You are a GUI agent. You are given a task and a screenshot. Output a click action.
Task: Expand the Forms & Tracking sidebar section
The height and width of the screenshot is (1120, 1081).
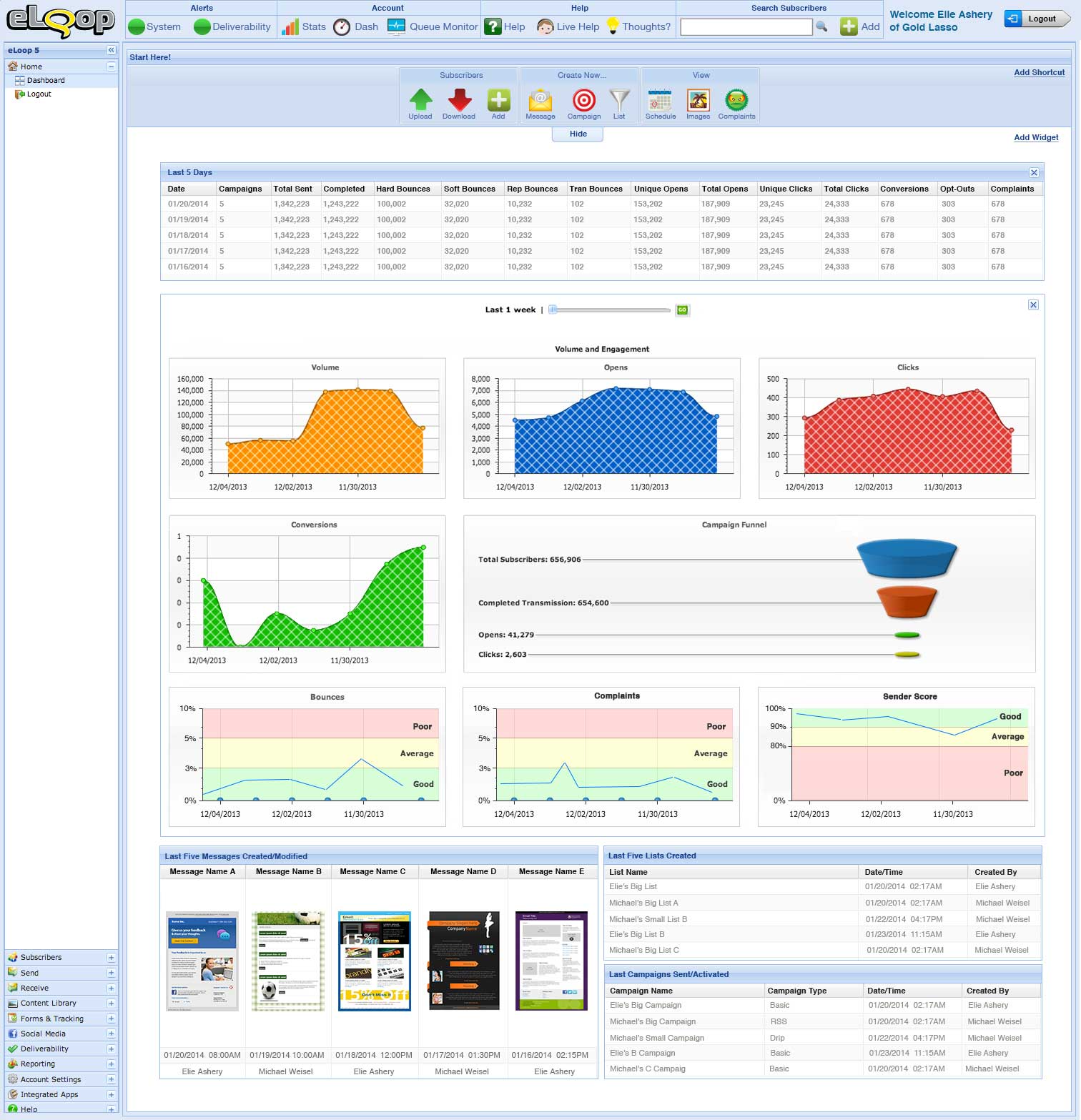(110, 1018)
